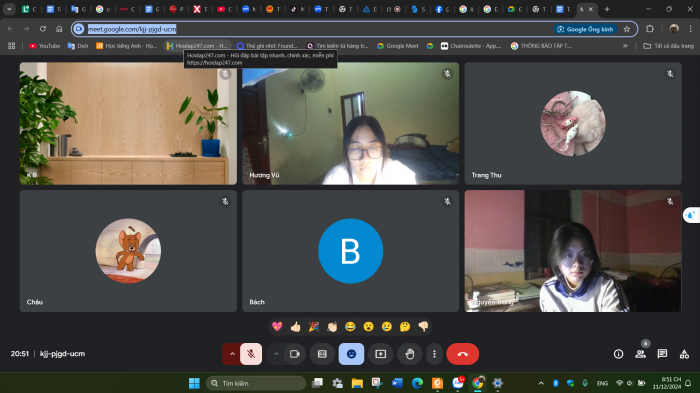This screenshot has width=700, height=393.
Task: Send the heart emoji reaction
Action: click(x=277, y=327)
